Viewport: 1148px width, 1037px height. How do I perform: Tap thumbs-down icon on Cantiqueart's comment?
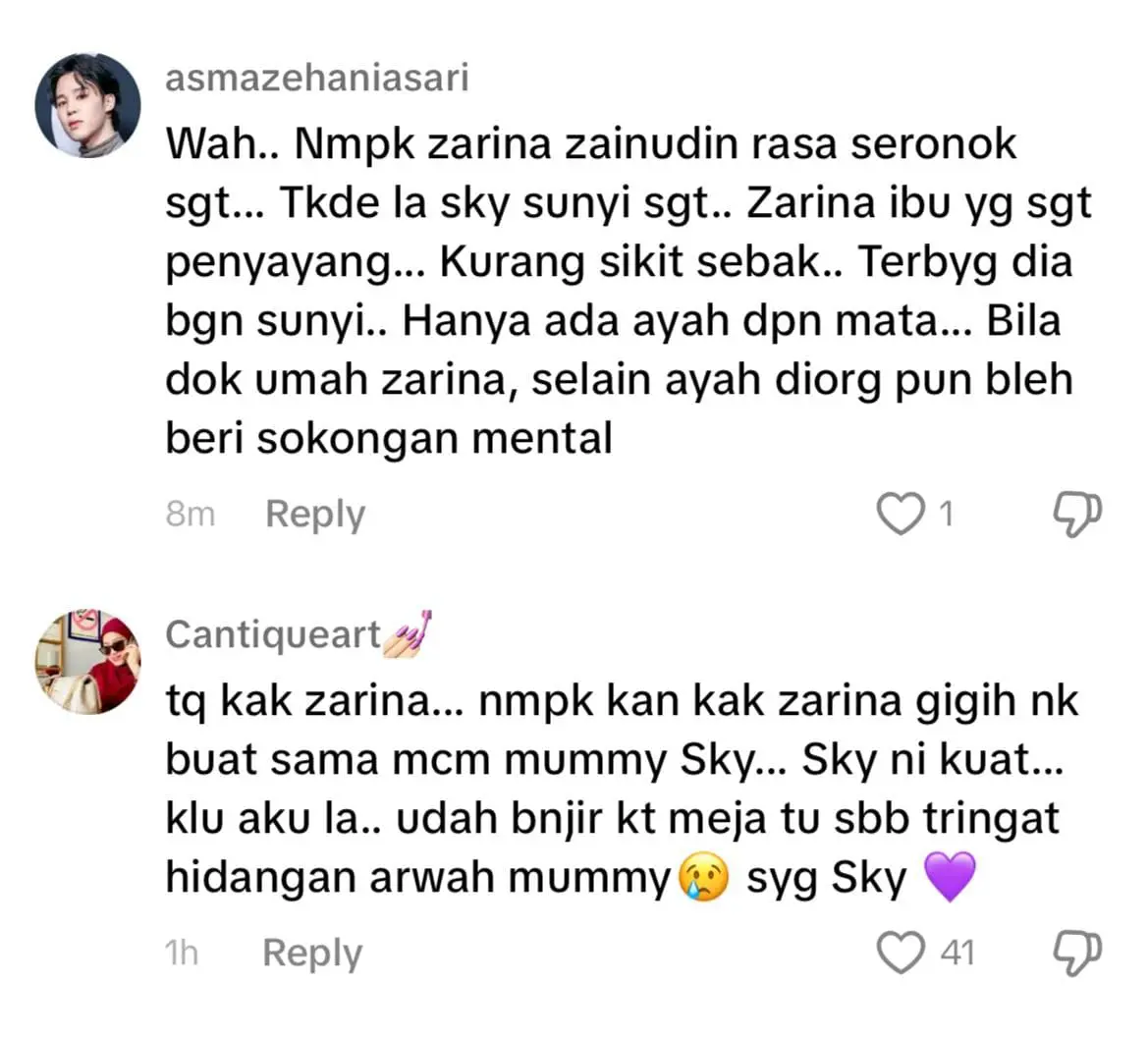[x=1077, y=954]
